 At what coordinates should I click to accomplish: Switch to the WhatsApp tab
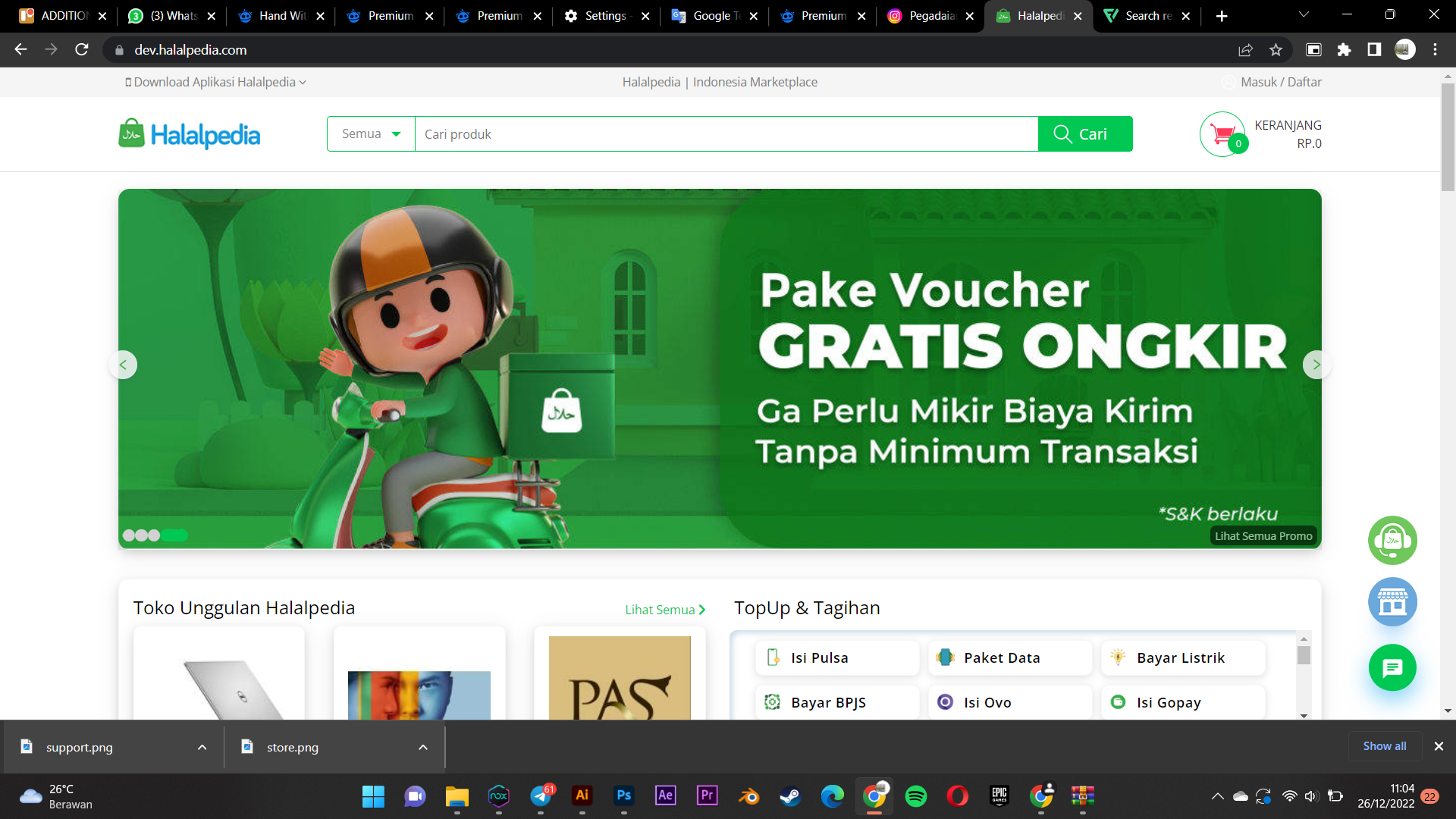point(173,16)
